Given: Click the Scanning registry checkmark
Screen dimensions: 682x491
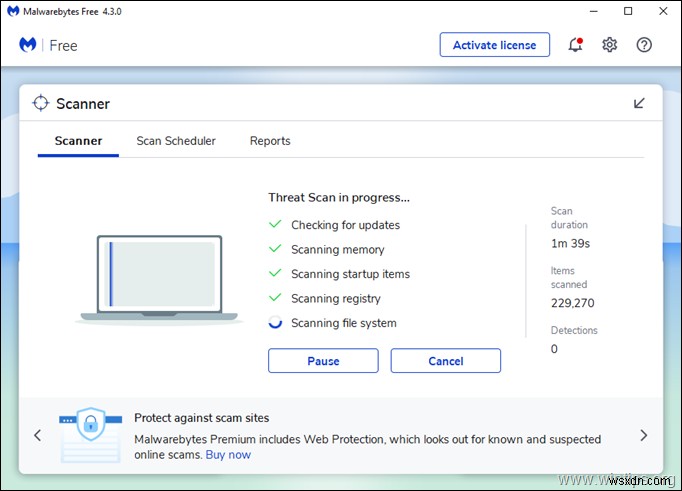Looking at the screenshot, I should 275,297.
